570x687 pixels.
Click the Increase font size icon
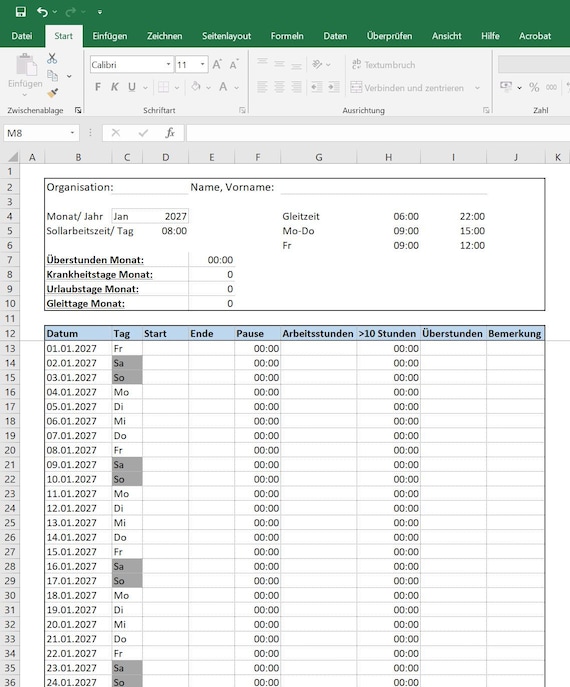click(x=217, y=65)
